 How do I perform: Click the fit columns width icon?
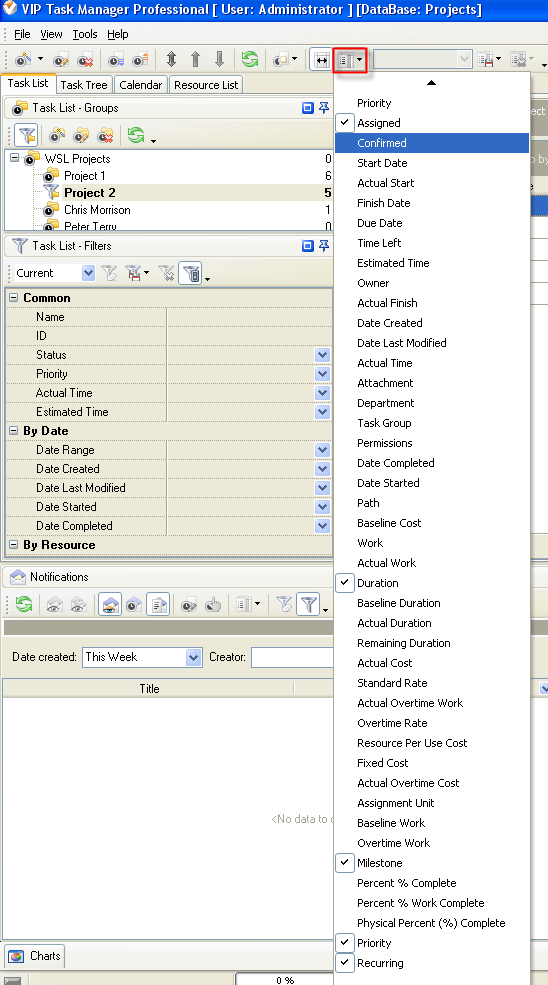[321, 60]
